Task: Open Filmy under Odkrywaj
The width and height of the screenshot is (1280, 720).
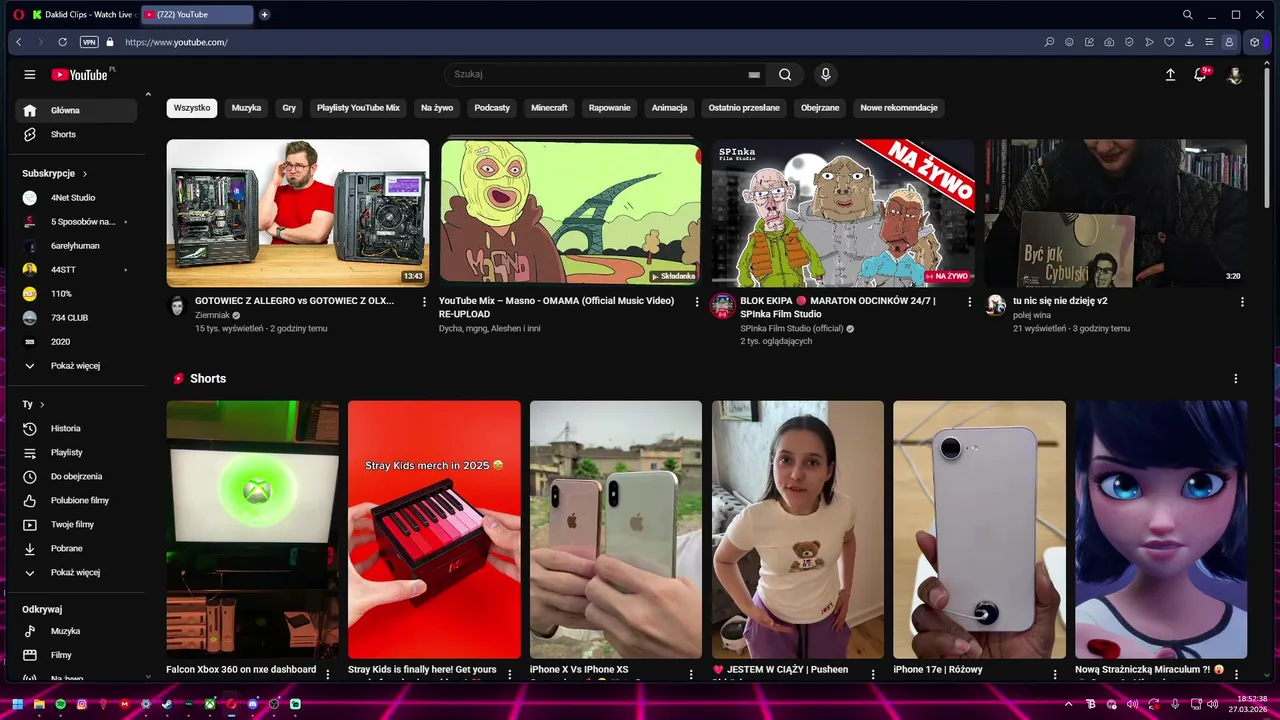Action: click(x=76, y=655)
